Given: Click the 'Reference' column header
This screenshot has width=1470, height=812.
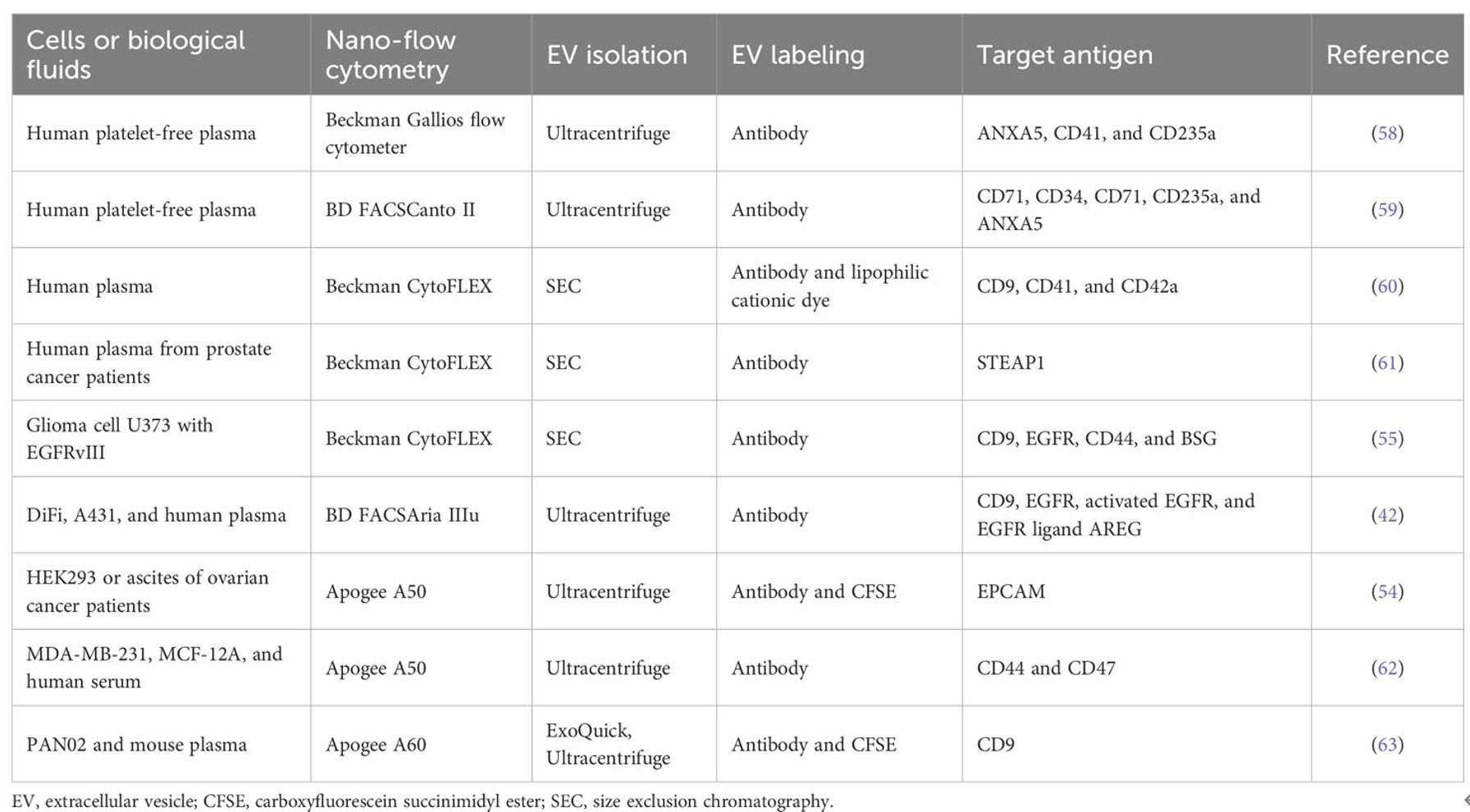Looking at the screenshot, I should coord(1387,54).
